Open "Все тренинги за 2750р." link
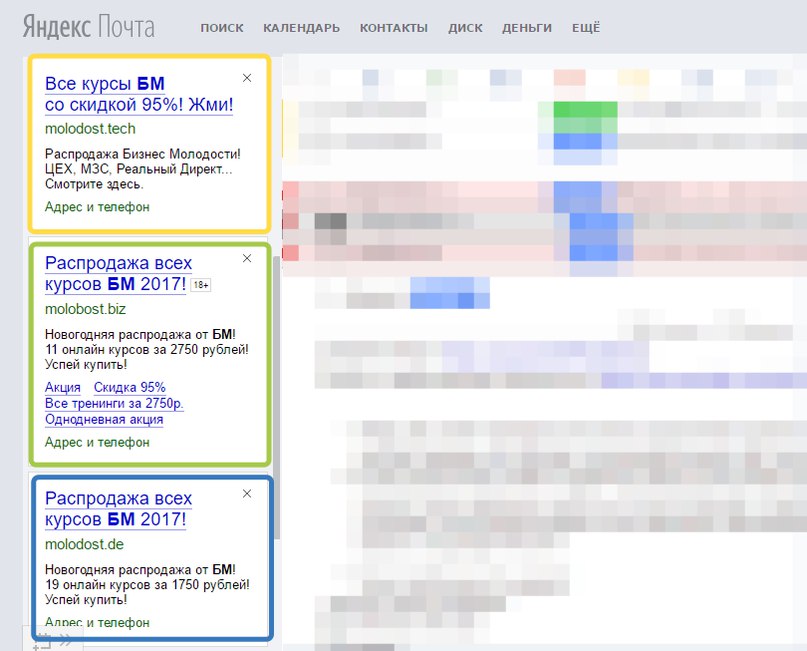 click(114, 403)
